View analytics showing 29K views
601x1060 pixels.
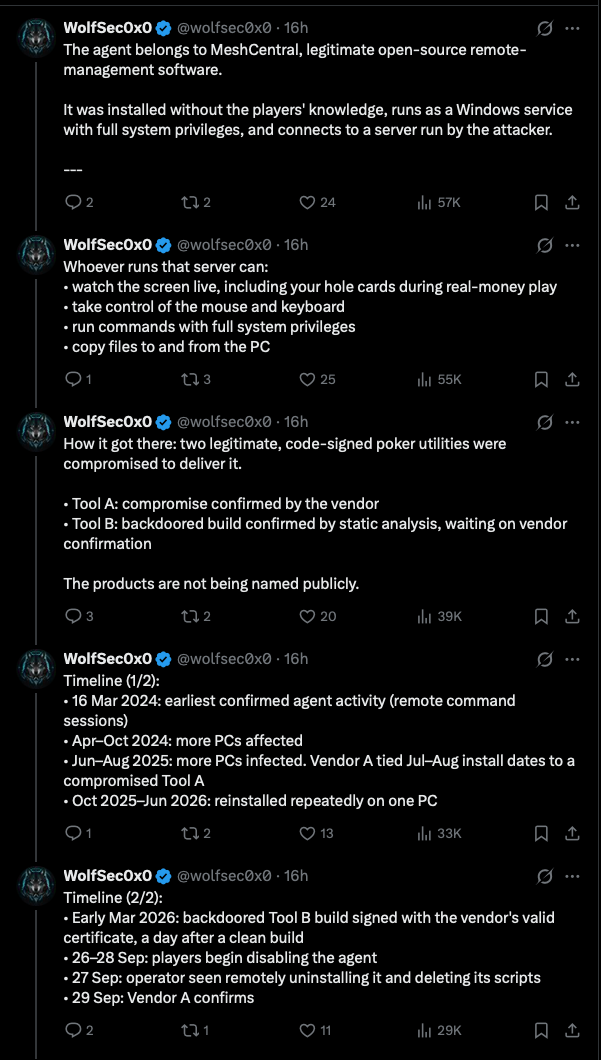(439, 1030)
